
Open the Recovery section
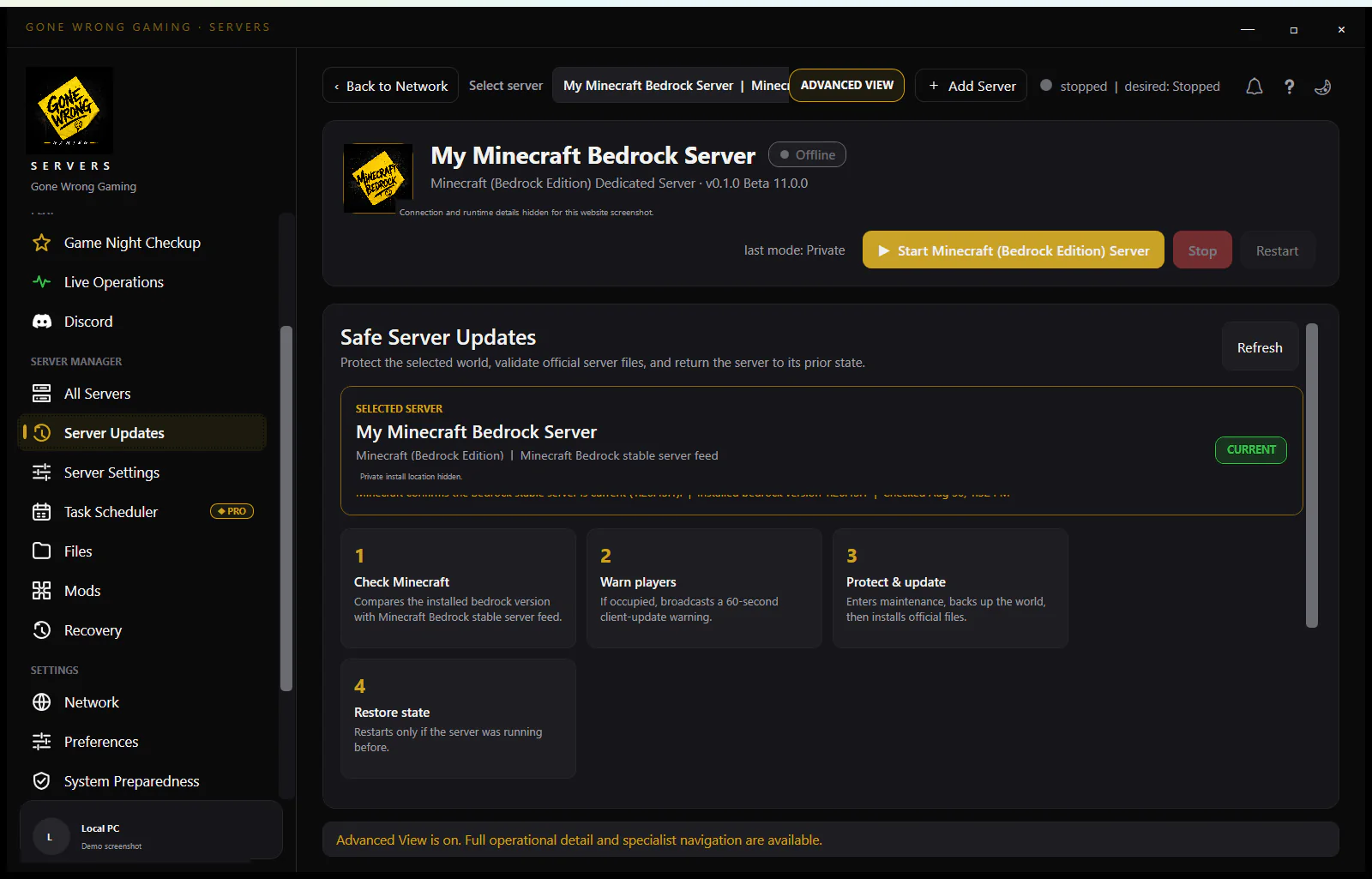[x=141, y=630]
